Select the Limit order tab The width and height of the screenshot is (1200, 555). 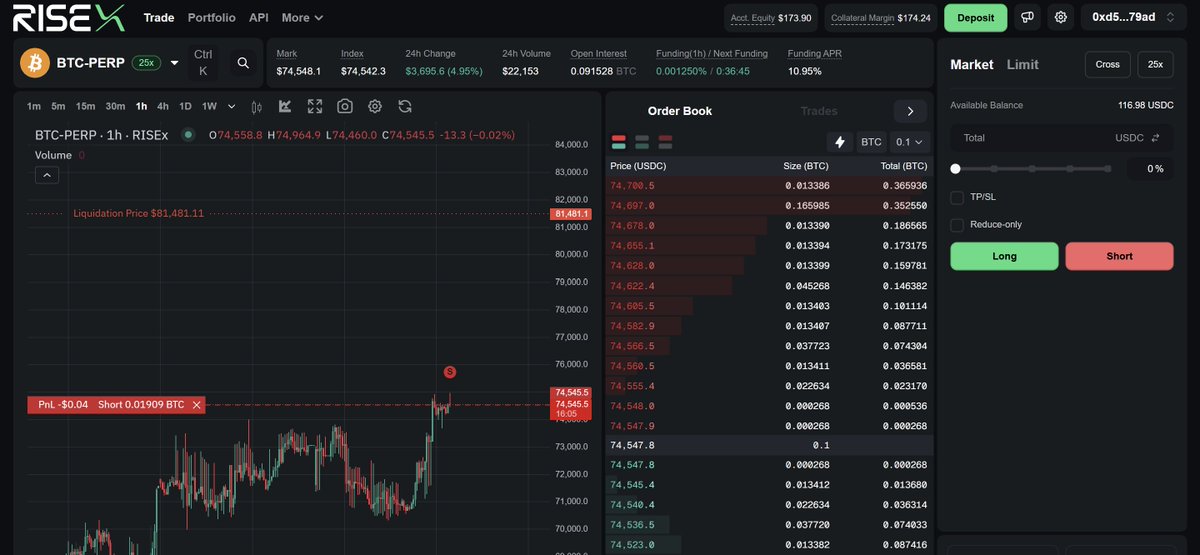pos(1023,64)
